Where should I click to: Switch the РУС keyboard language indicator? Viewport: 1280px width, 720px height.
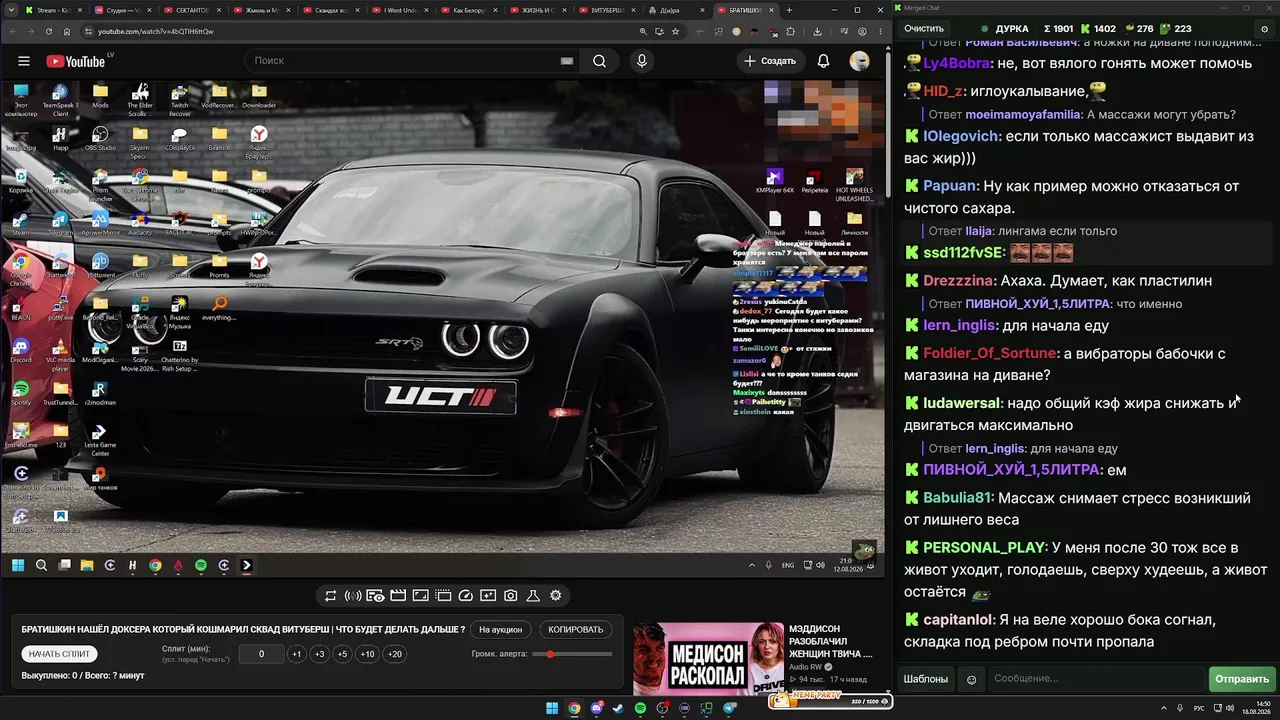[x=1199, y=709]
